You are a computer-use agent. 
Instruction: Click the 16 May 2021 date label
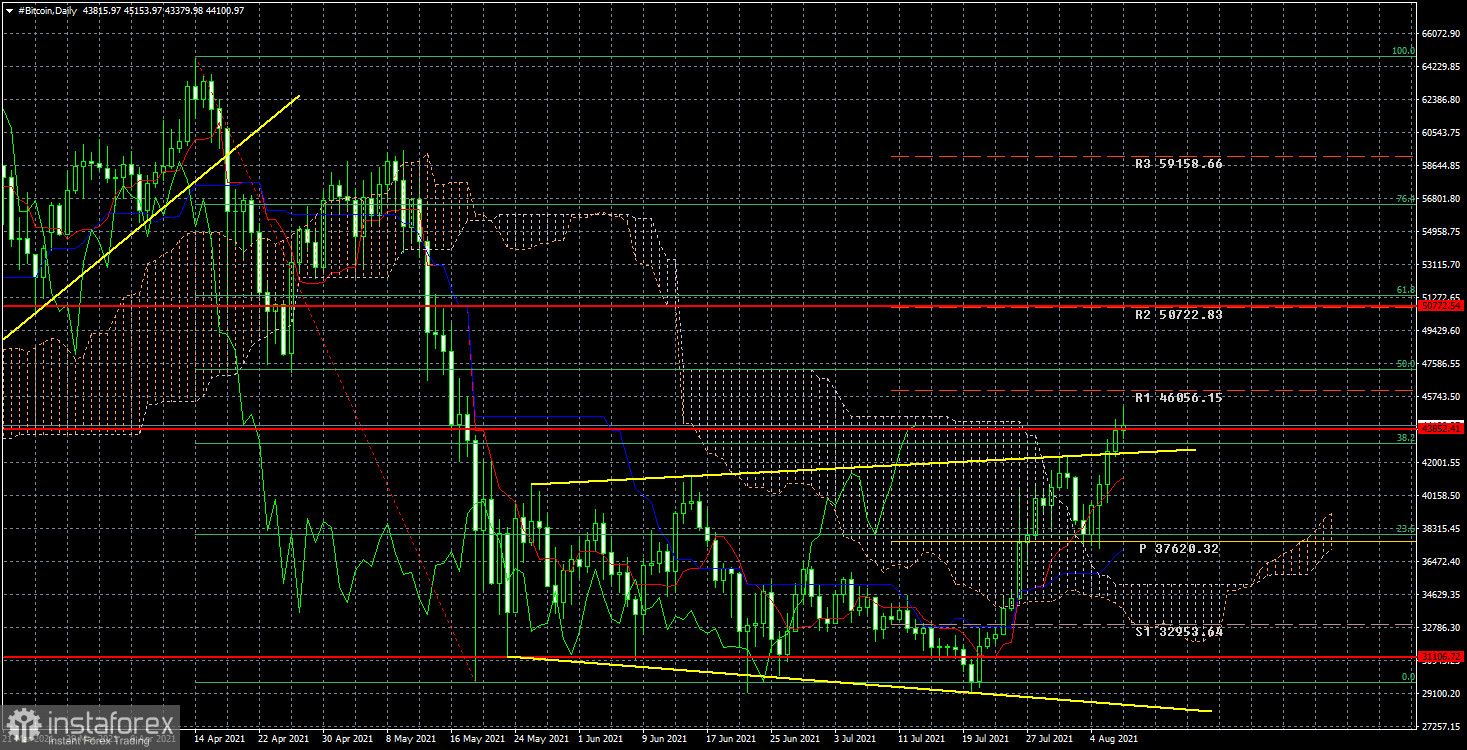click(475, 740)
